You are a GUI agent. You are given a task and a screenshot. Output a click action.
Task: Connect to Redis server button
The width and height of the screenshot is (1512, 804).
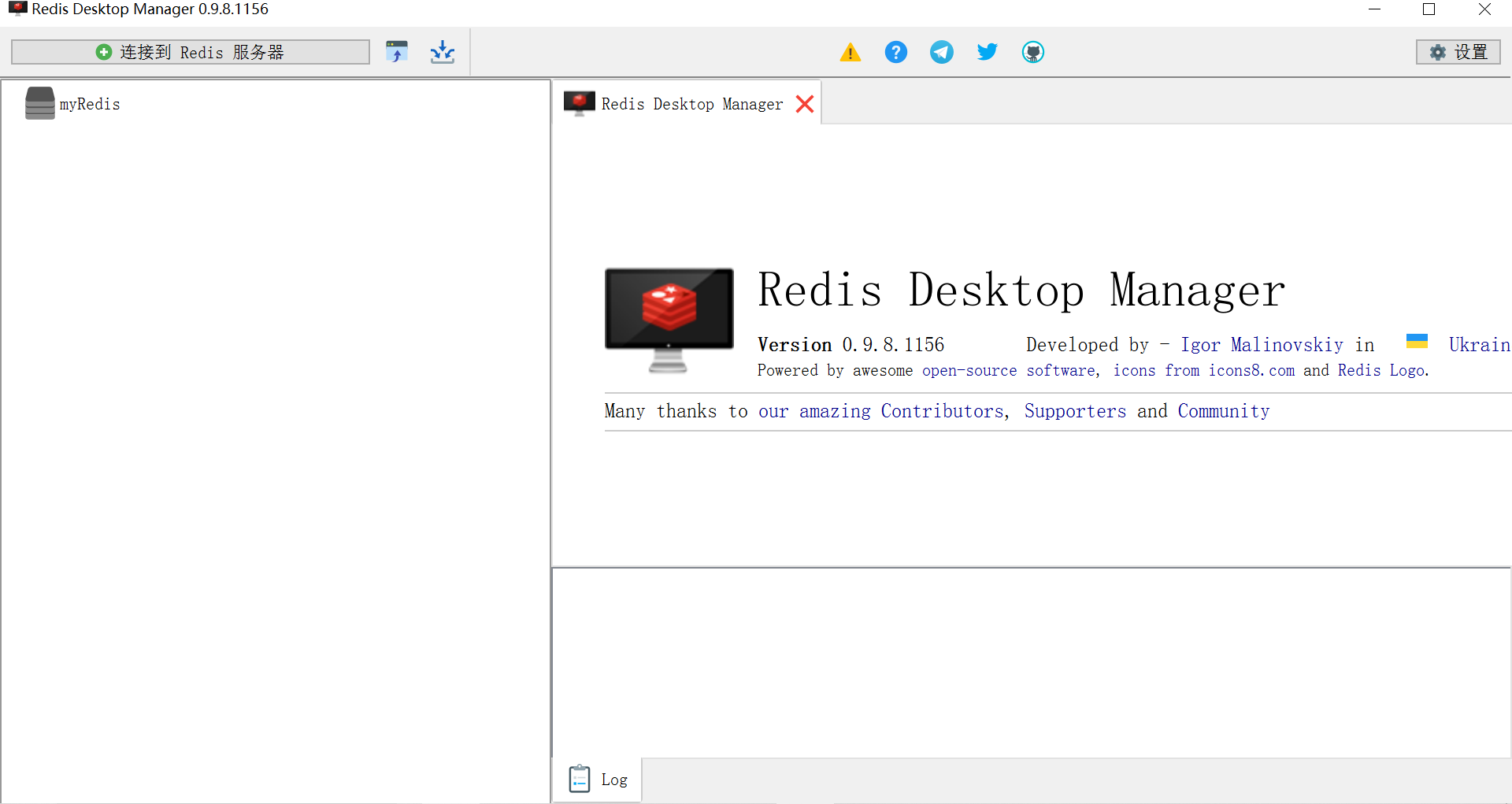(191, 52)
